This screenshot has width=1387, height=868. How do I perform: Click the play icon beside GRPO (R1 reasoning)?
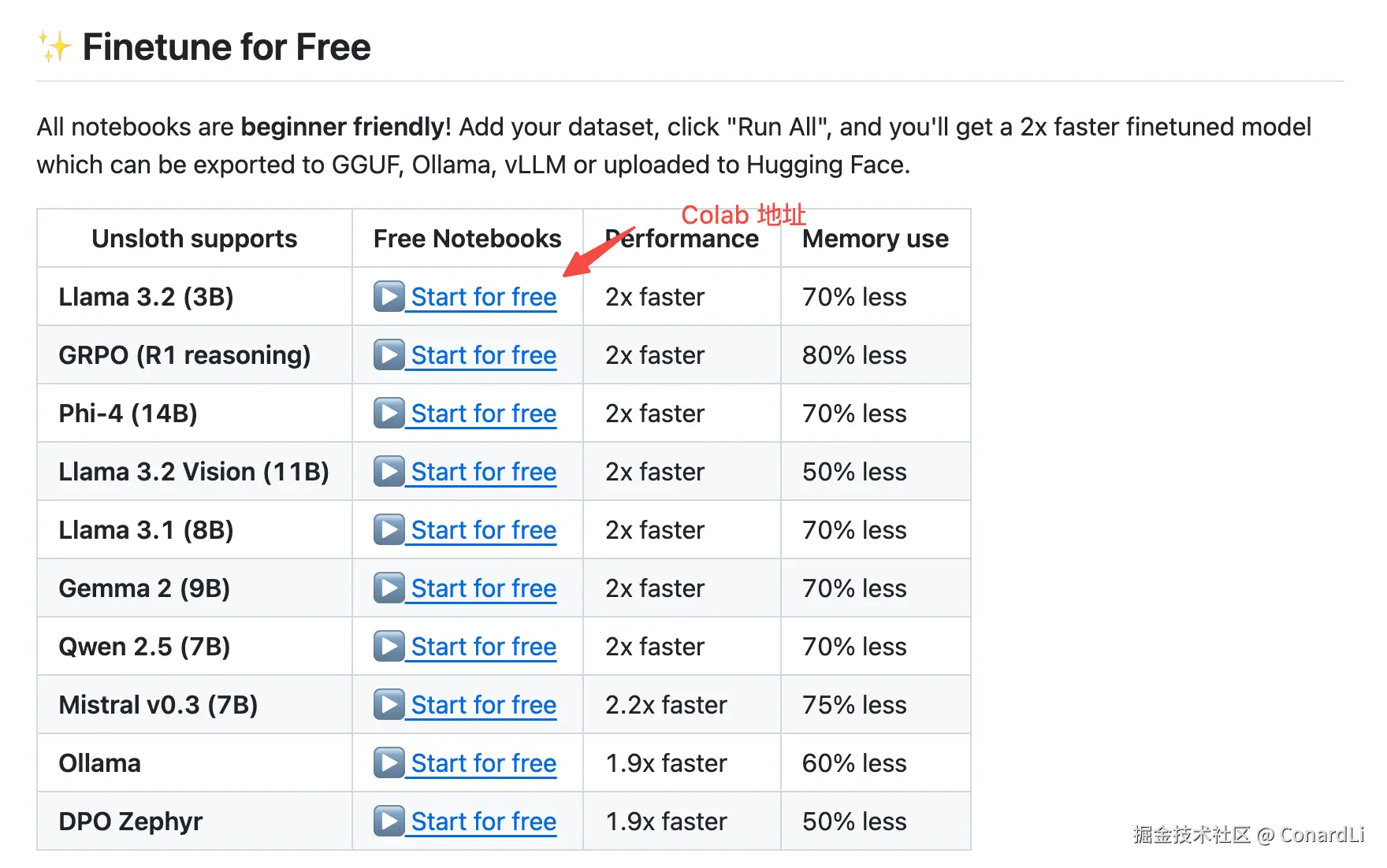[389, 355]
